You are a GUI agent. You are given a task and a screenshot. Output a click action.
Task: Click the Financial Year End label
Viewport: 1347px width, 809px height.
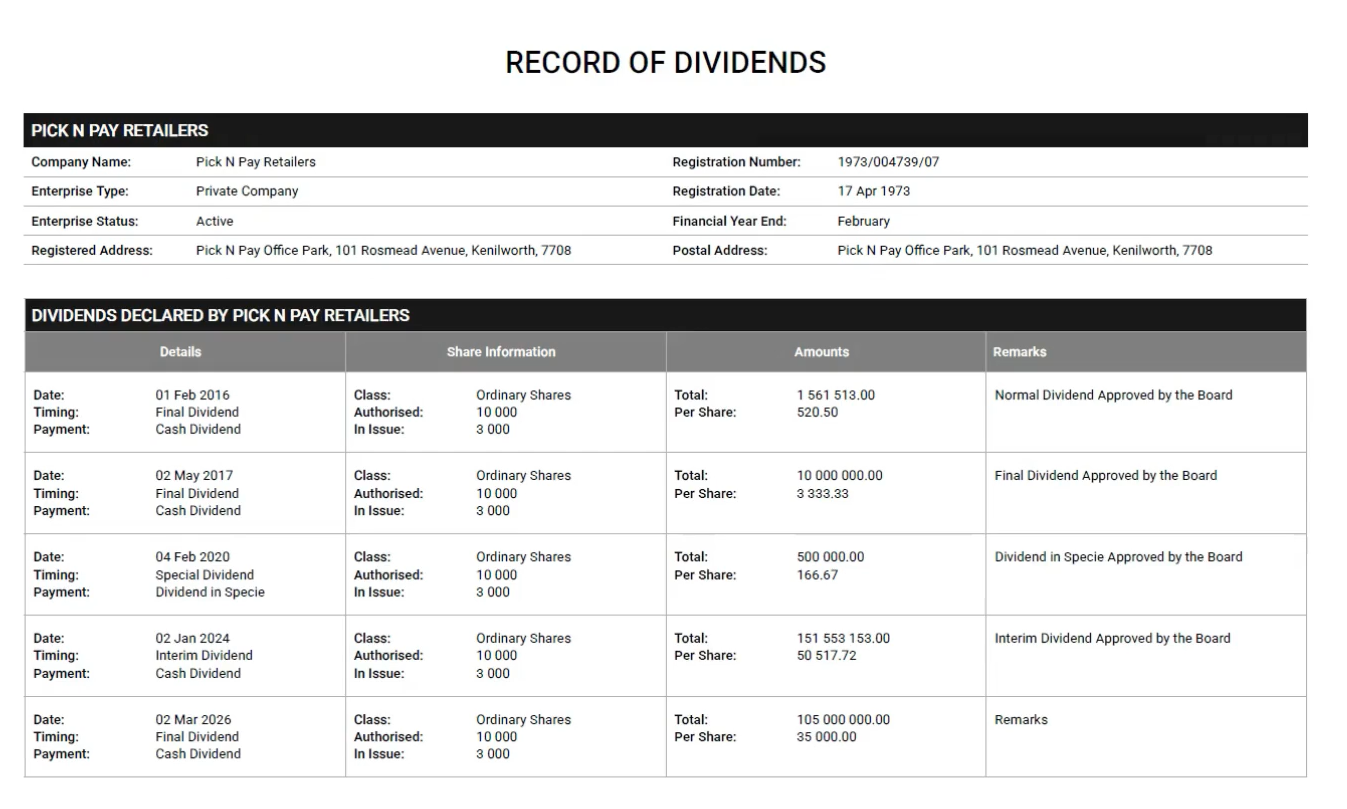tap(729, 221)
